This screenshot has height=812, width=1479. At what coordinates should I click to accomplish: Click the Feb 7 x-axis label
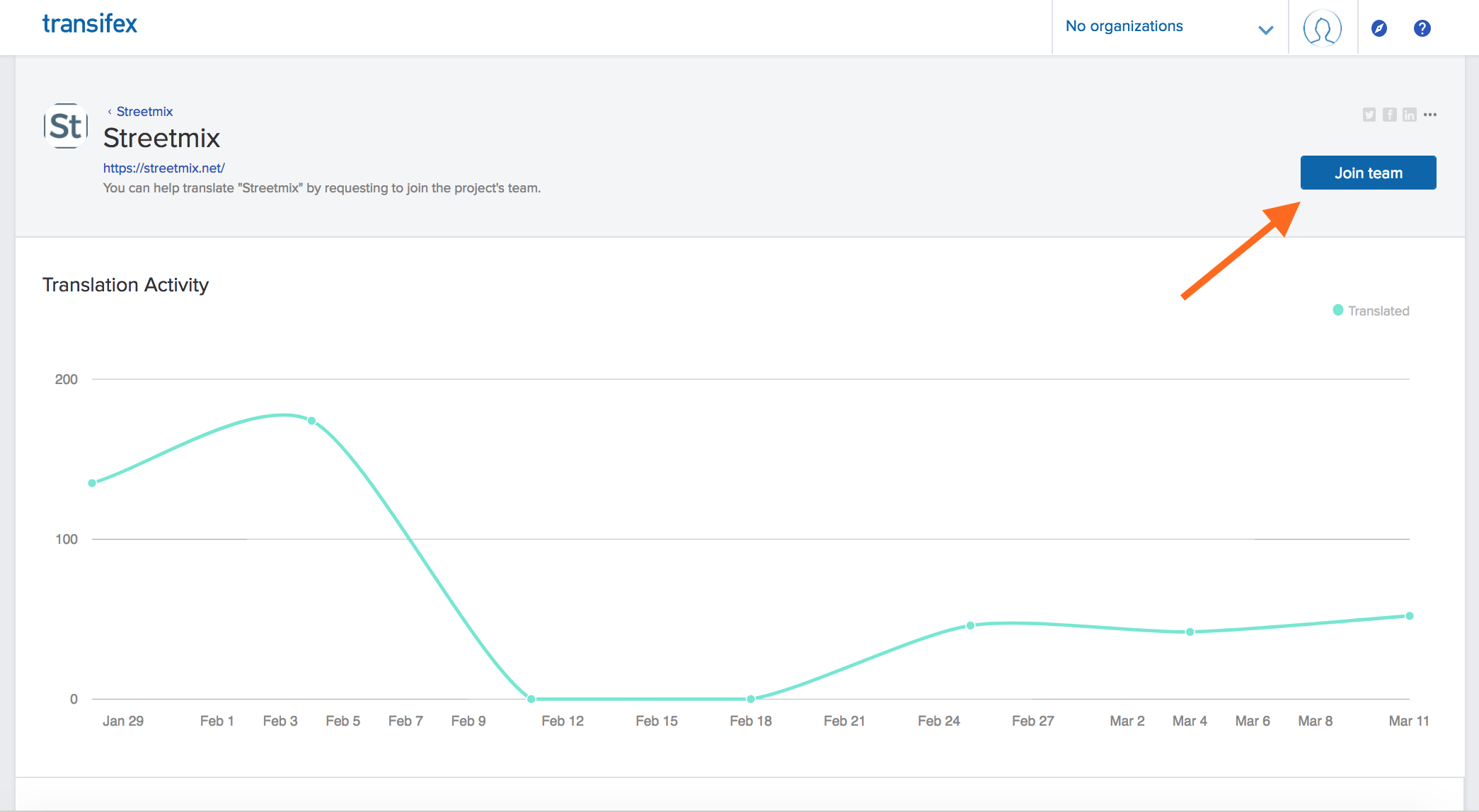pyautogui.click(x=405, y=721)
